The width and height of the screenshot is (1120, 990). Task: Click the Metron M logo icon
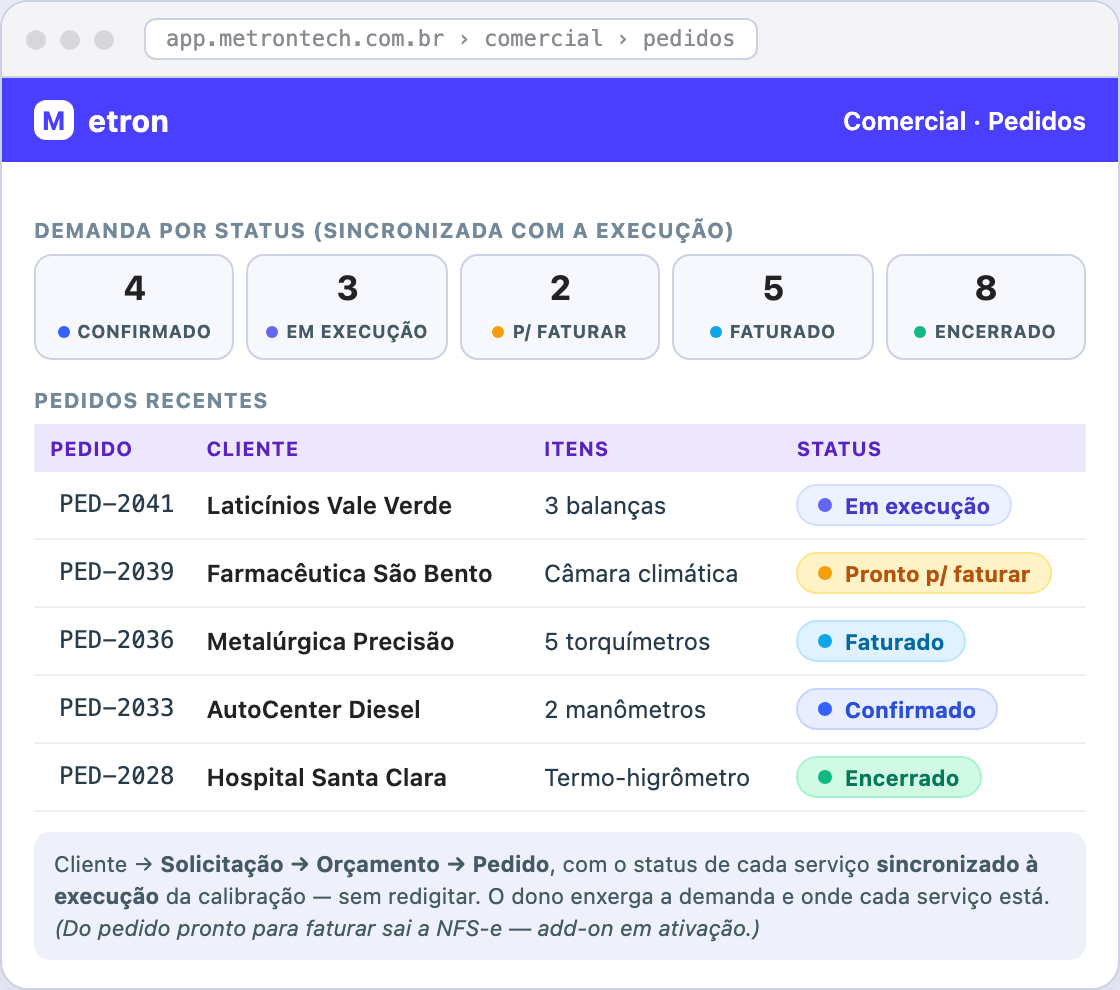pos(54,120)
